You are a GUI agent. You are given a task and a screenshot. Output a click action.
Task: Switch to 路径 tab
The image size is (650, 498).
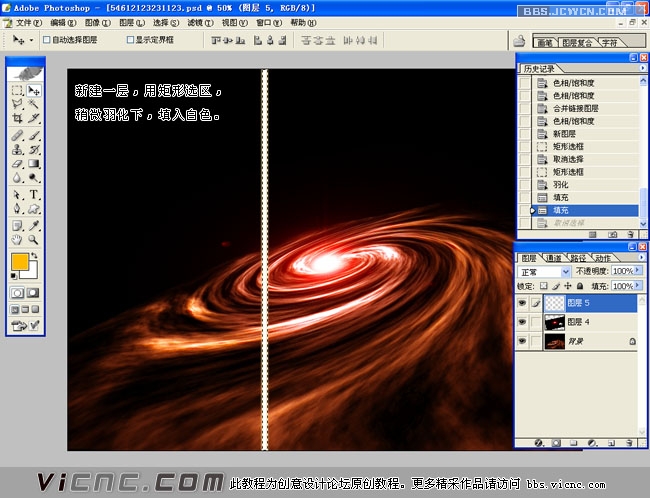(x=578, y=258)
